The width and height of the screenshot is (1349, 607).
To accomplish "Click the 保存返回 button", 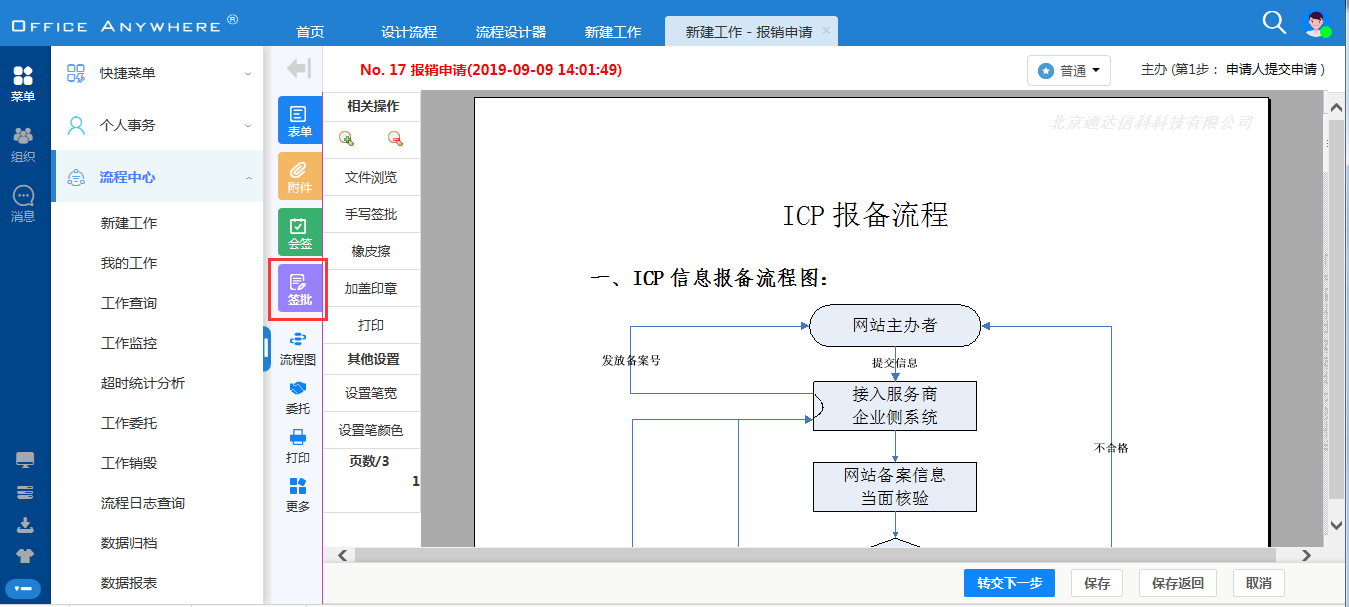I will [x=1177, y=583].
